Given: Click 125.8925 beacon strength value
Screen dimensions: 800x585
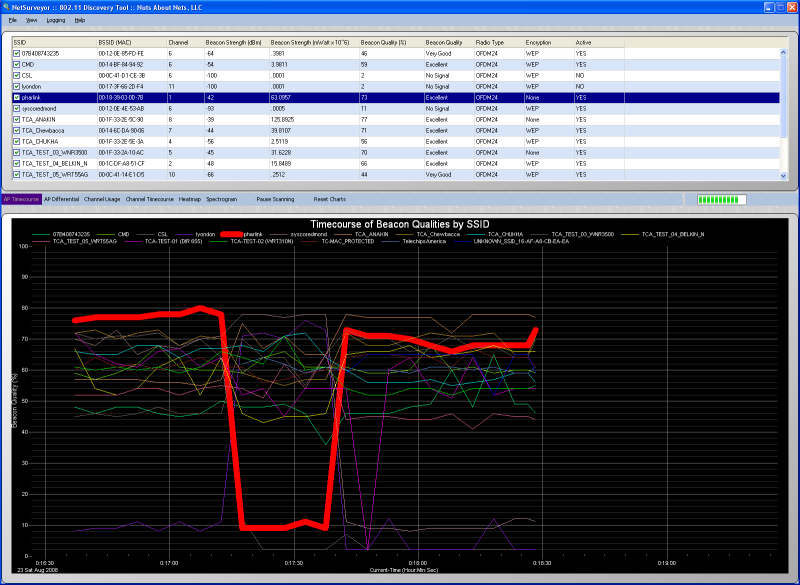Looking at the screenshot, I should 283,120.
